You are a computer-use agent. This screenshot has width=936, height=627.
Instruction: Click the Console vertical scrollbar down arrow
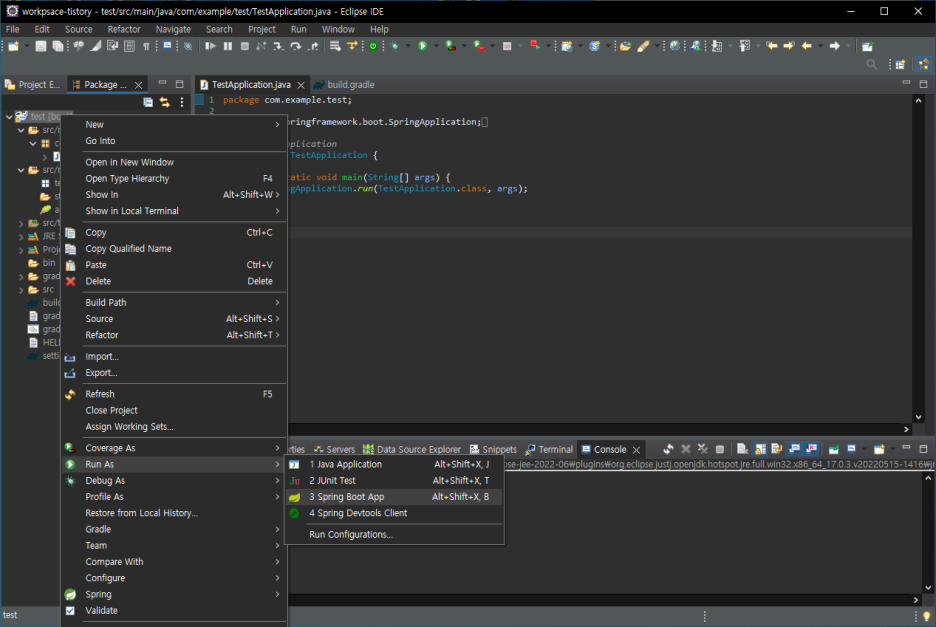(x=928, y=588)
